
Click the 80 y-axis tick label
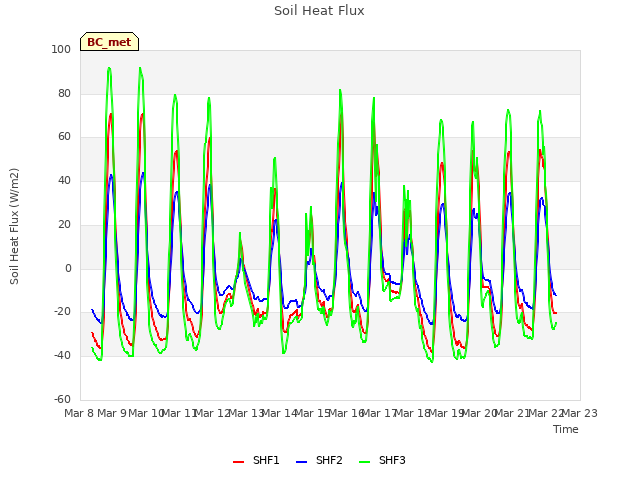(x=64, y=93)
